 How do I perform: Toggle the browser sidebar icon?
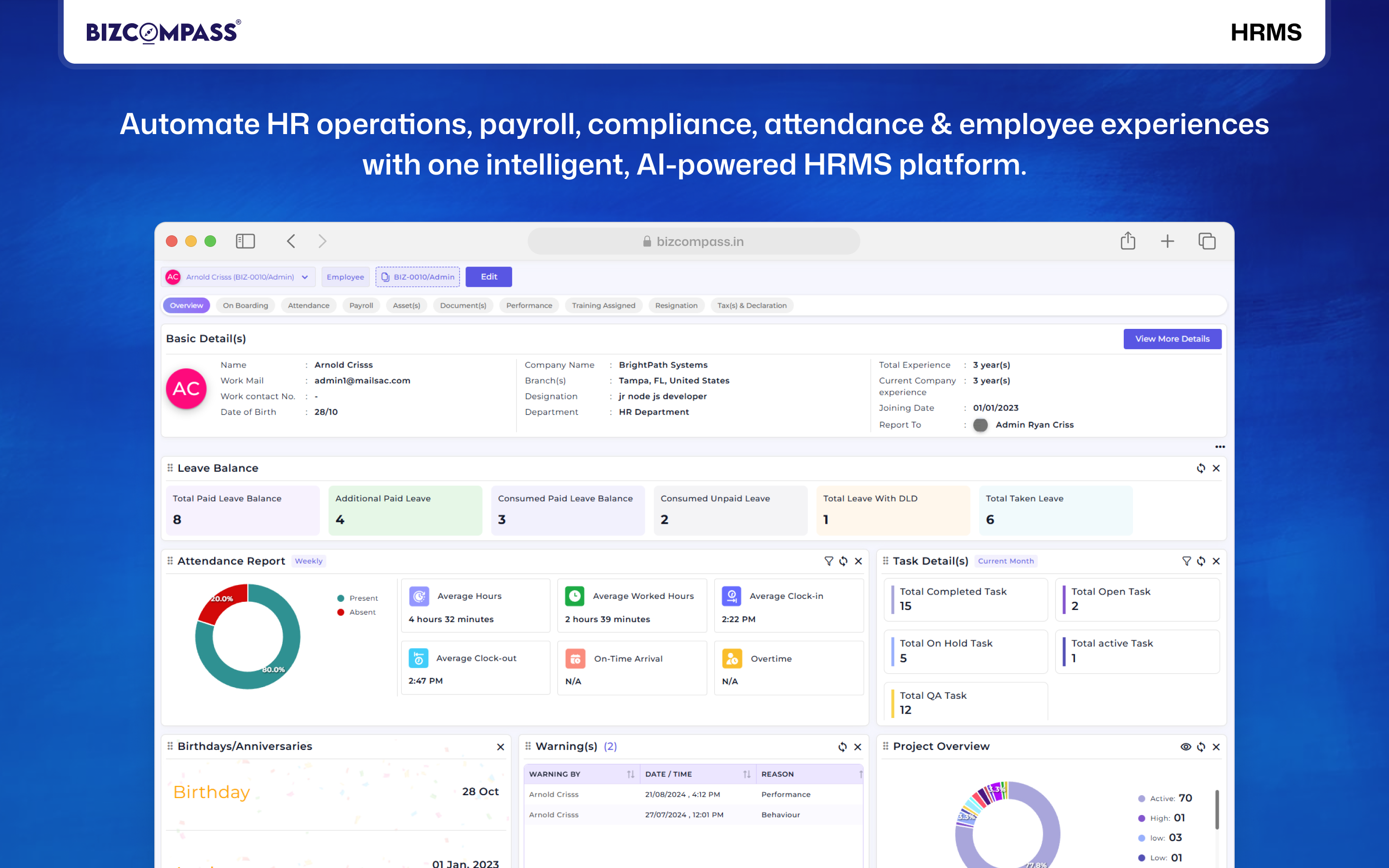[245, 241]
